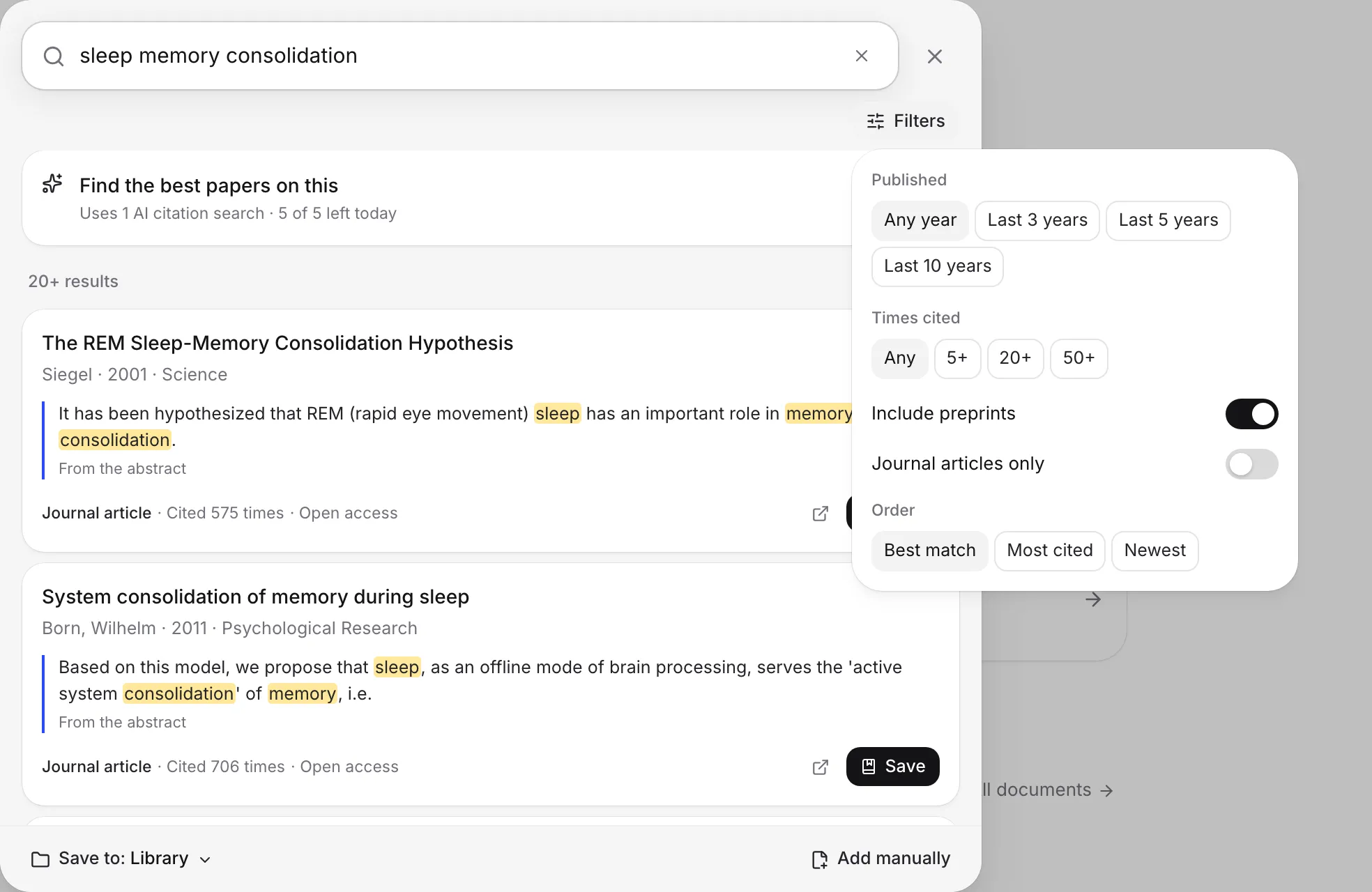This screenshot has height=892, width=1372.
Task: Click the Add manually document icon
Action: click(820, 859)
